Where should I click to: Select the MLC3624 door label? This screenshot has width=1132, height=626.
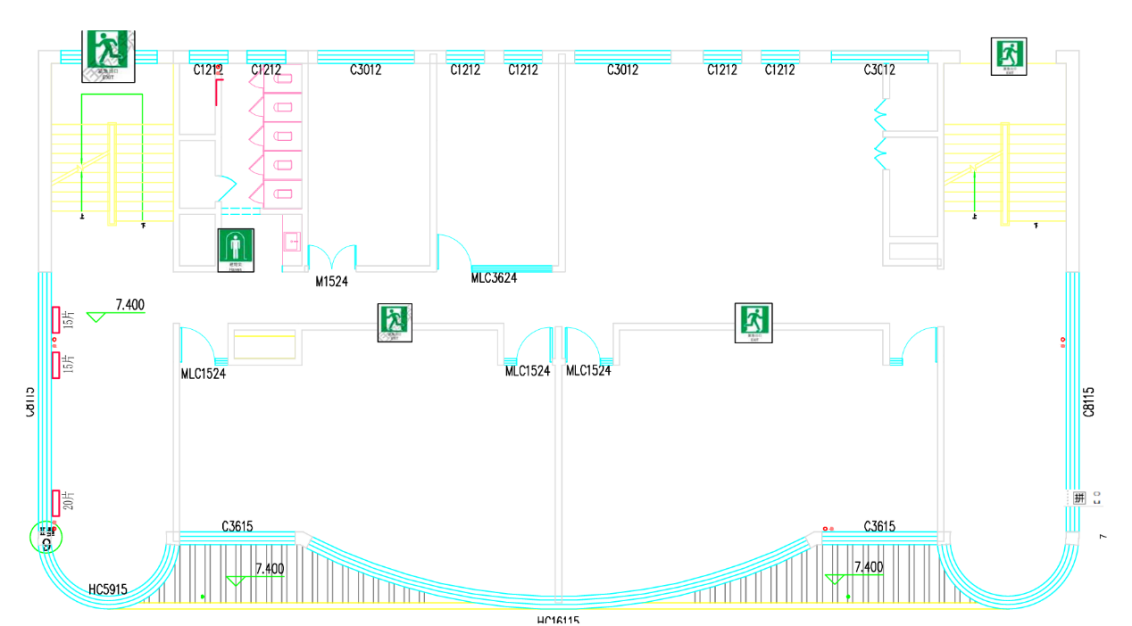pyautogui.click(x=494, y=279)
